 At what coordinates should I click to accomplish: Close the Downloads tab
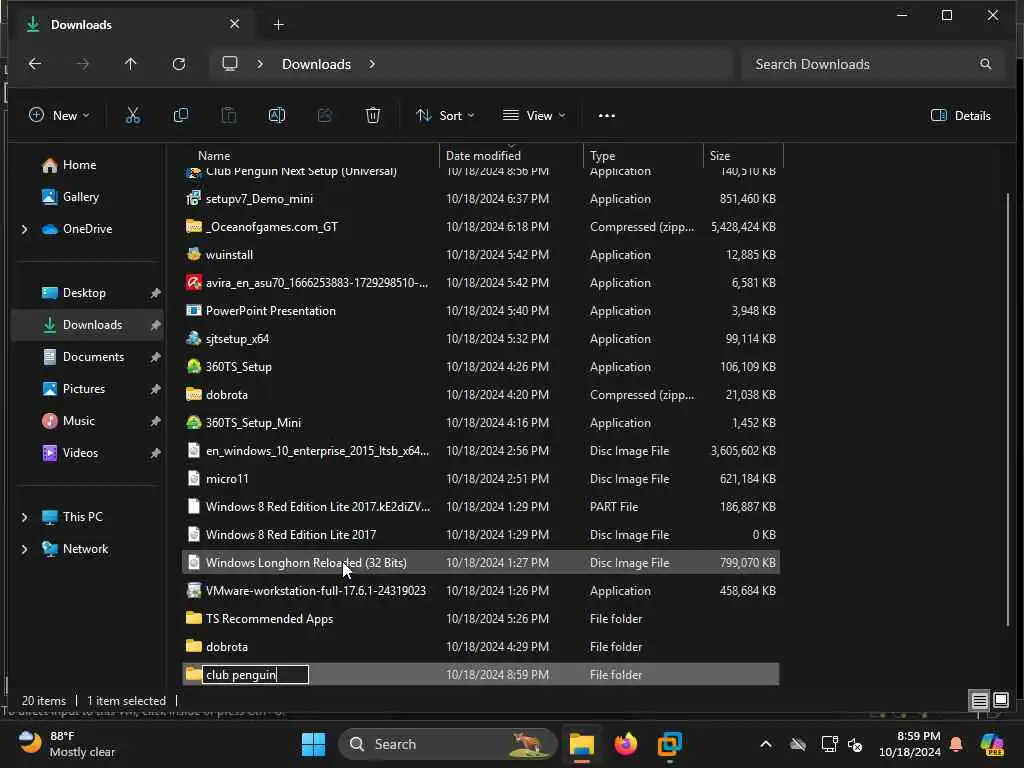234,24
